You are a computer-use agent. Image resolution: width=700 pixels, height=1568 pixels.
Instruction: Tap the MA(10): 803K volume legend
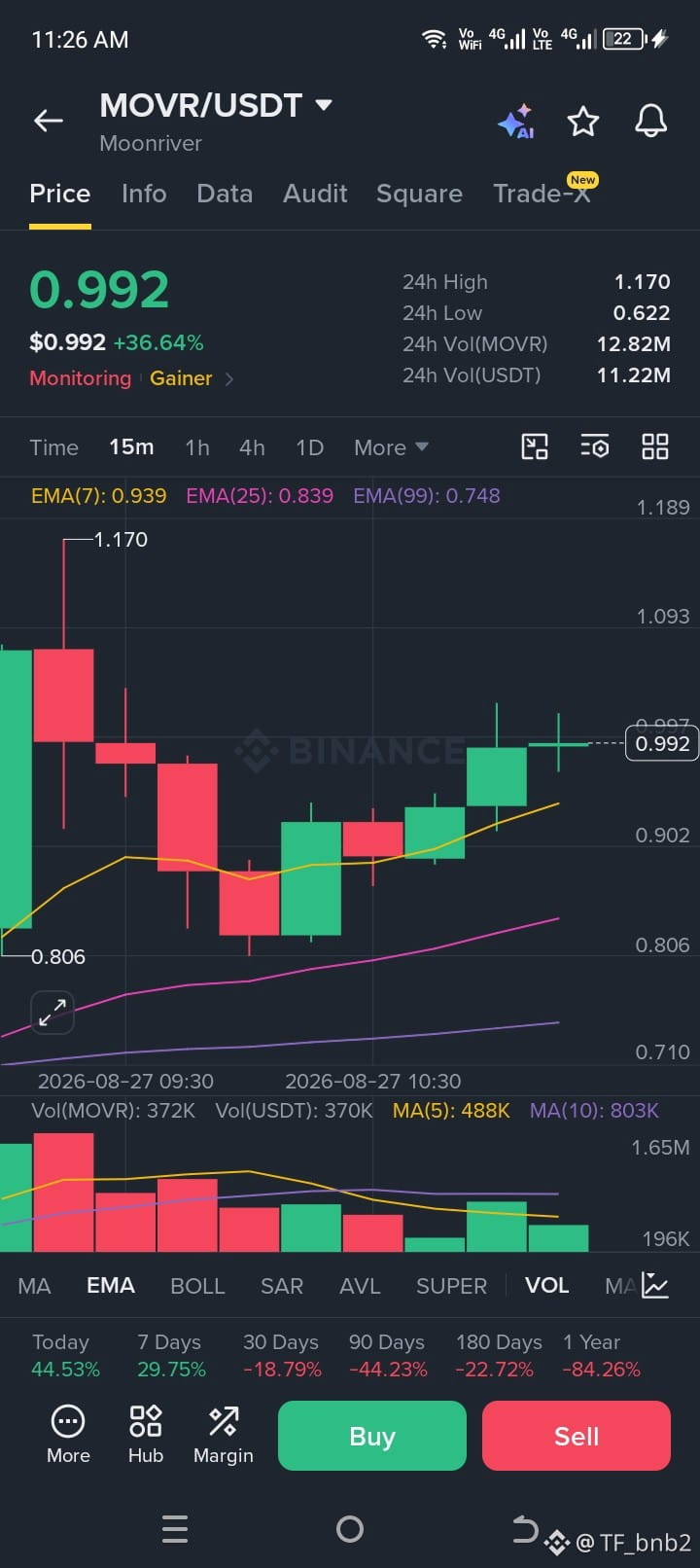tap(594, 1111)
